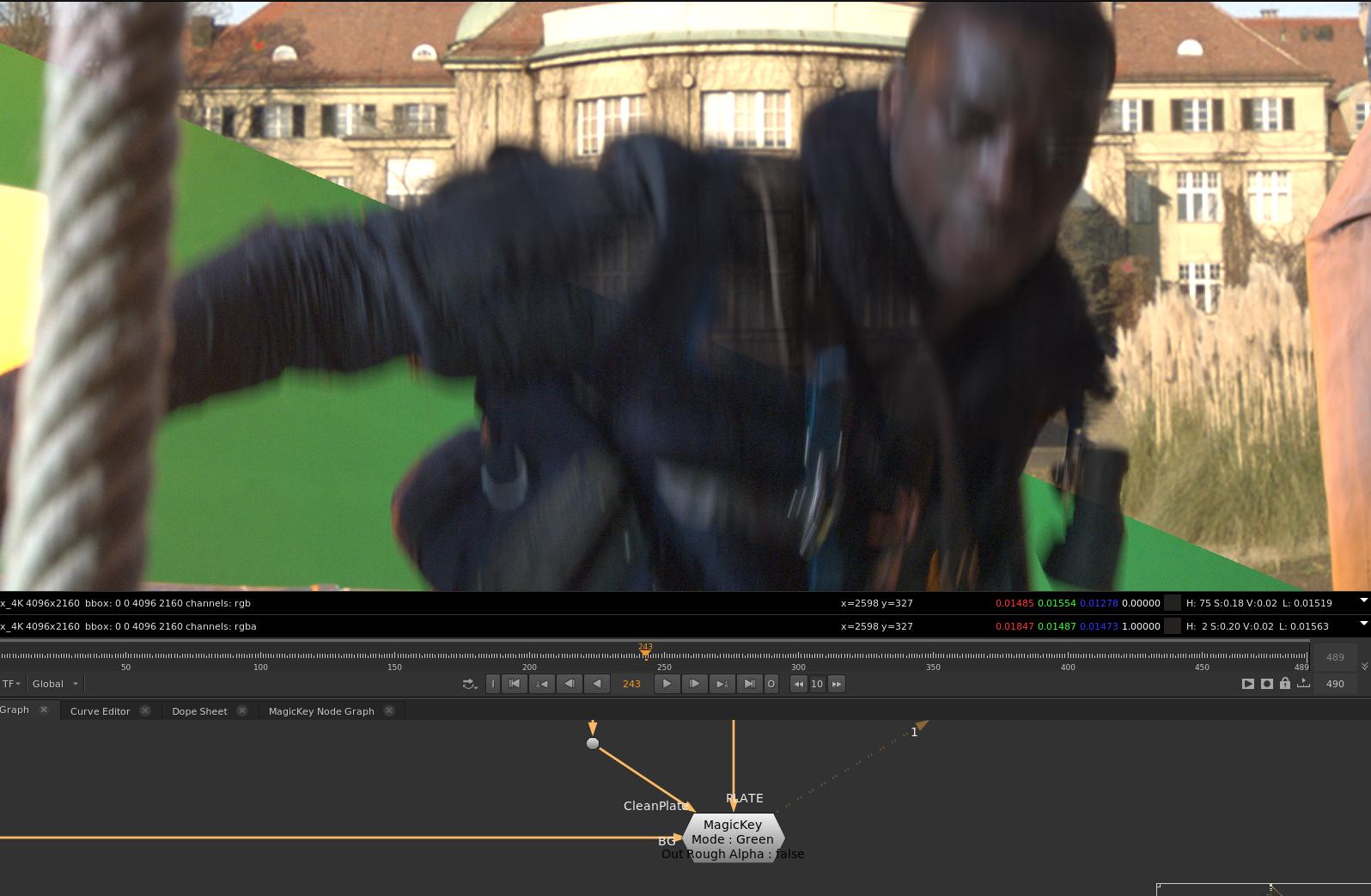Expand the TF timeline format dropdown
The width and height of the screenshot is (1371, 896).
[11, 684]
